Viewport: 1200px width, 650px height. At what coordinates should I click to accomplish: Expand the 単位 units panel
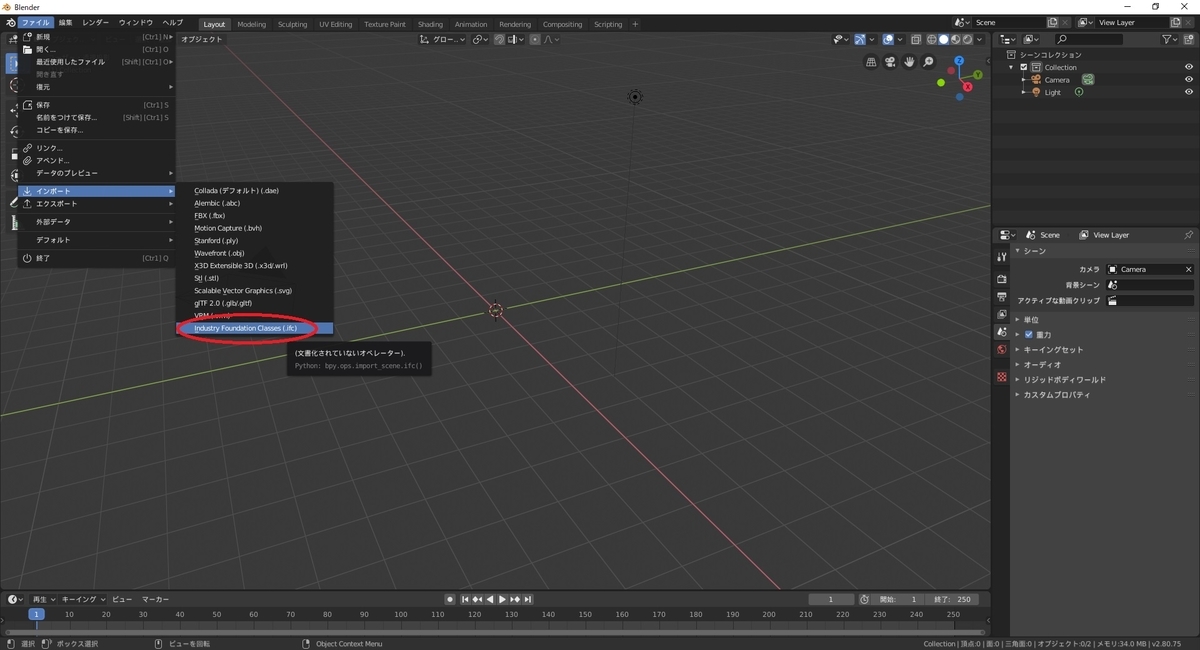coord(1032,319)
